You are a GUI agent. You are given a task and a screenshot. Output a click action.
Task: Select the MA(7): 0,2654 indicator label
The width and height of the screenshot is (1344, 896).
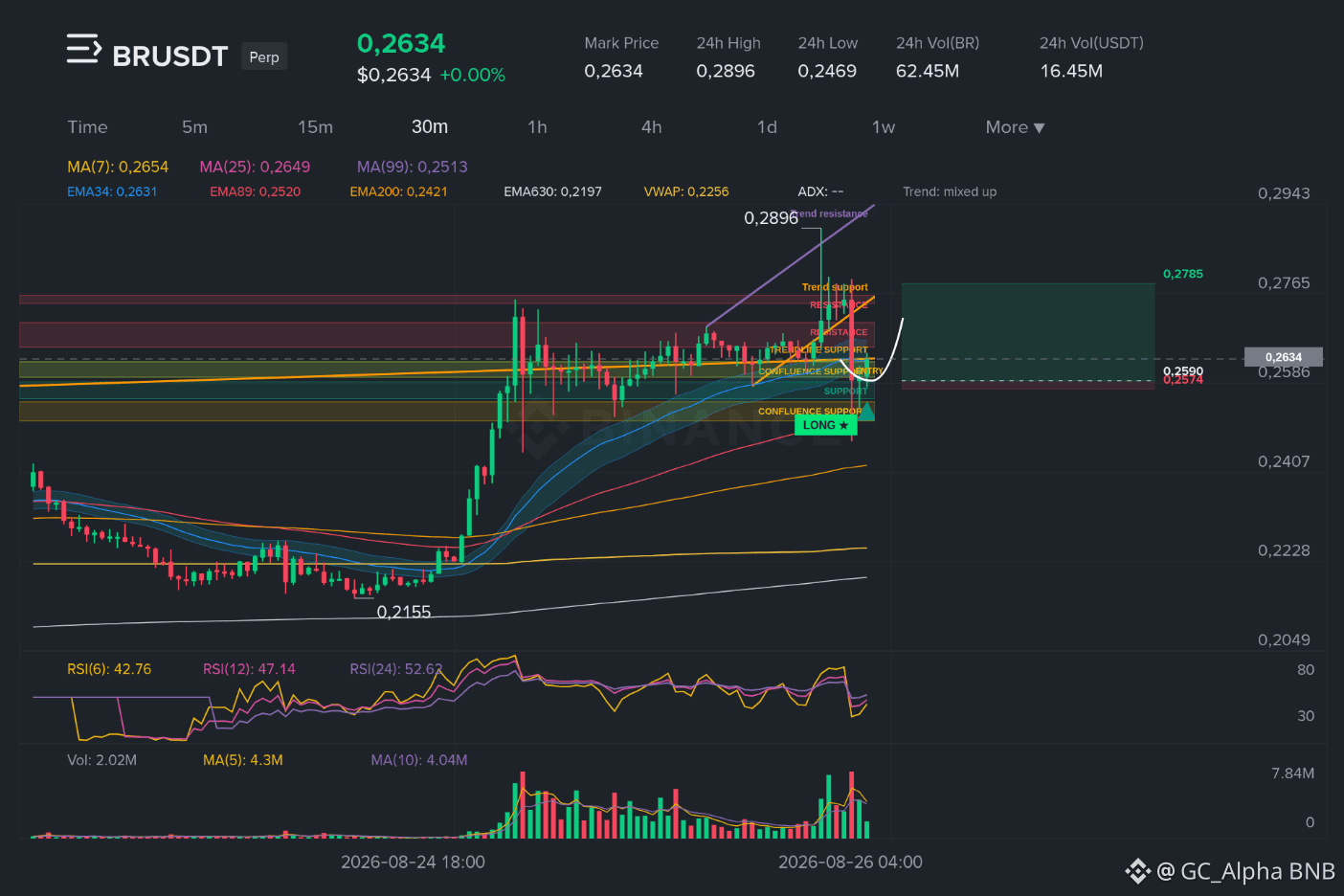point(118,167)
